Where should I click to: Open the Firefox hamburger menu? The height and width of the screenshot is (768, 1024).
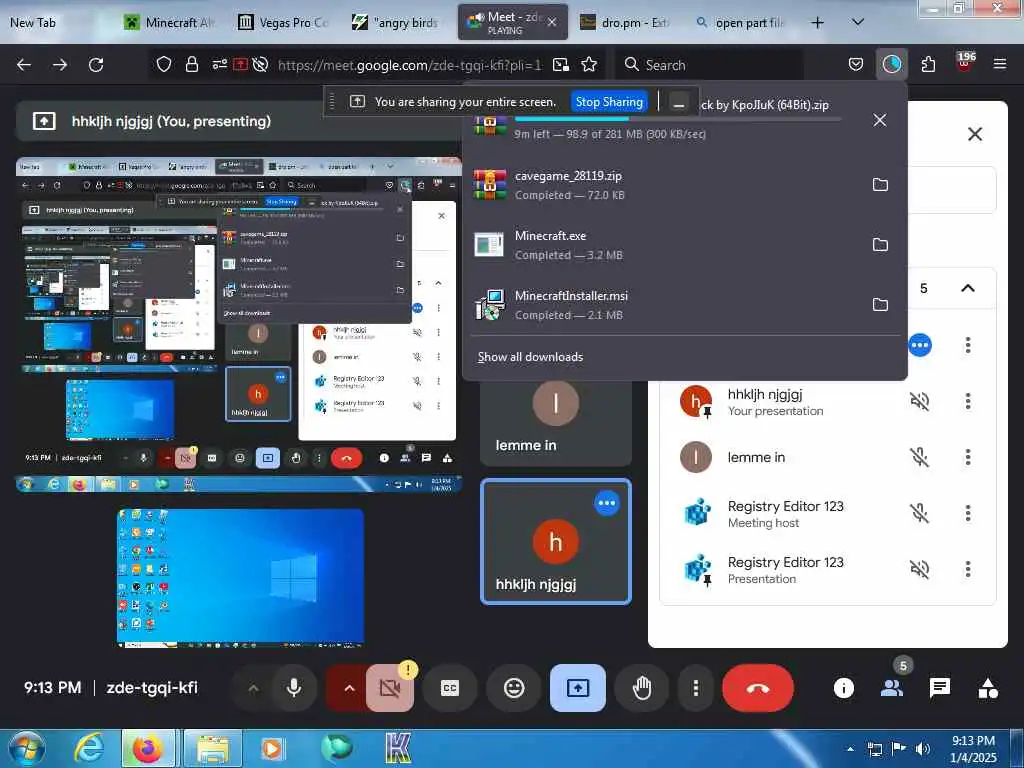[999, 64]
